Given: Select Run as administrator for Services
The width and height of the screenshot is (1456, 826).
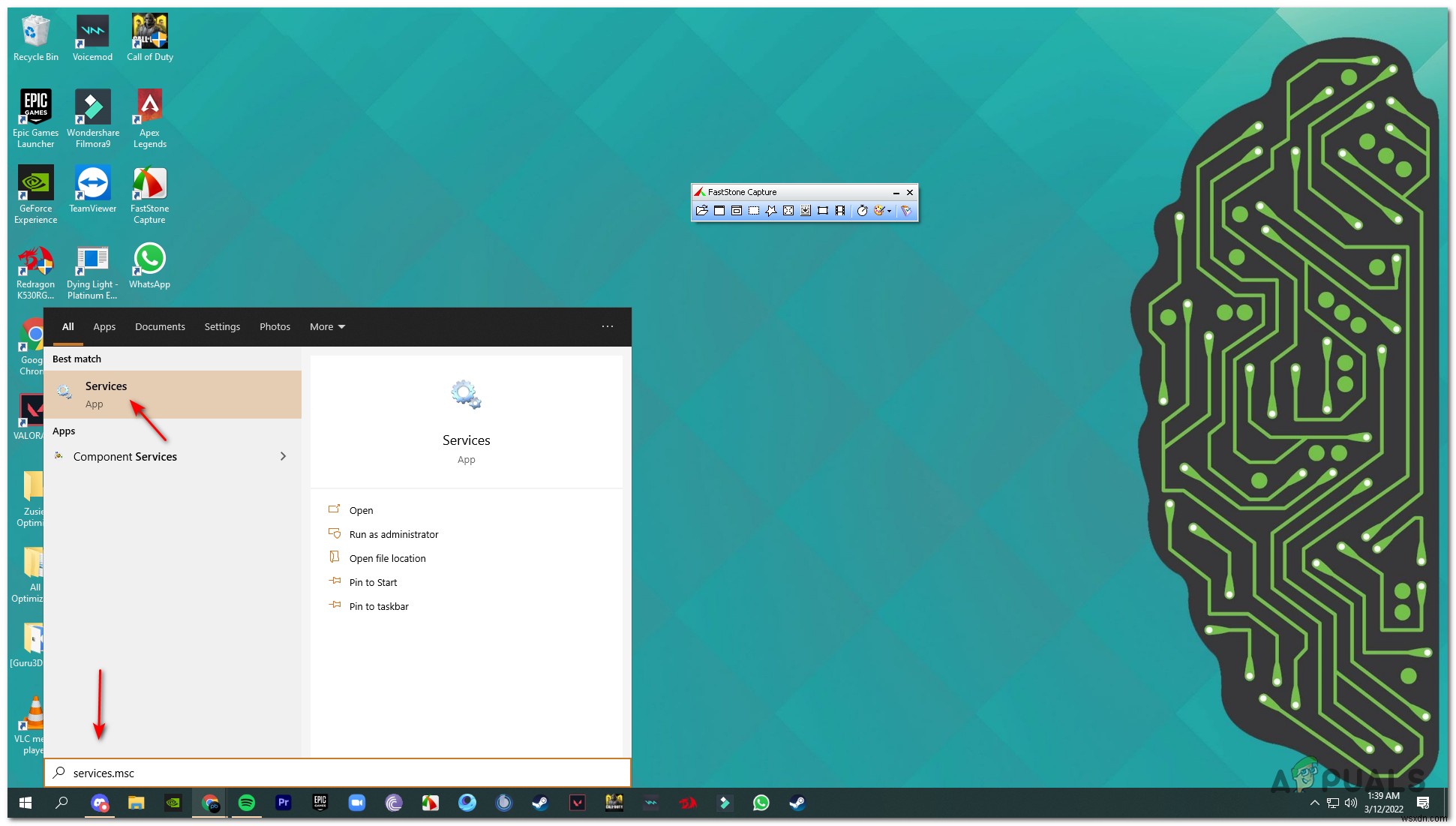Looking at the screenshot, I should click(394, 533).
